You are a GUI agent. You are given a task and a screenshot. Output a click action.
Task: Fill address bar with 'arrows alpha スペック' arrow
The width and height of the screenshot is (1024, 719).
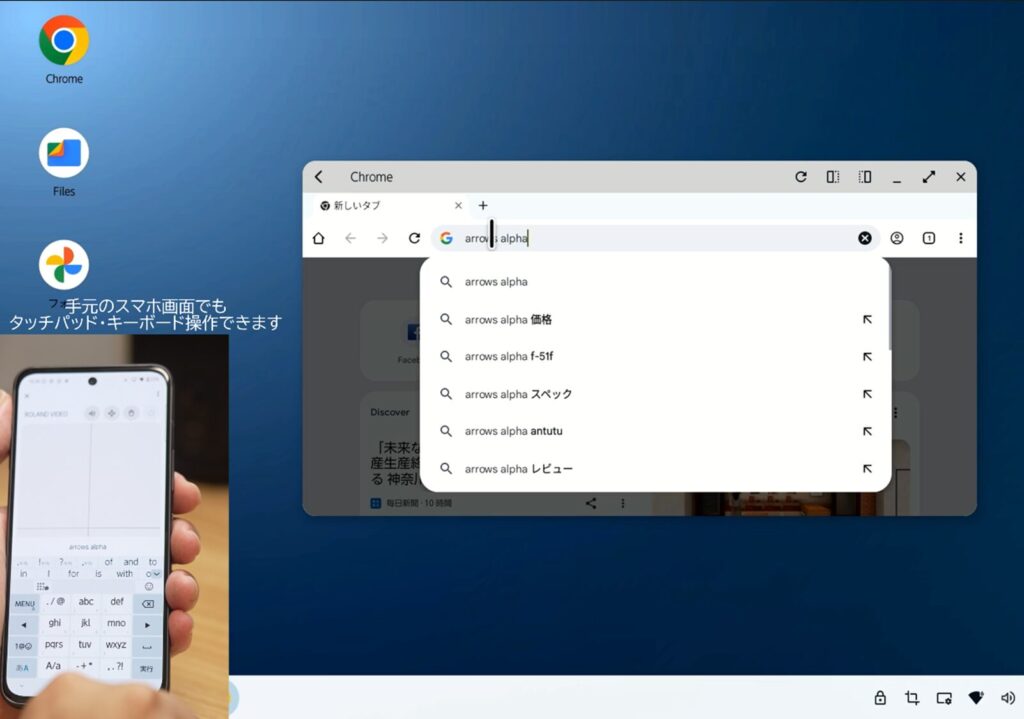(x=867, y=394)
